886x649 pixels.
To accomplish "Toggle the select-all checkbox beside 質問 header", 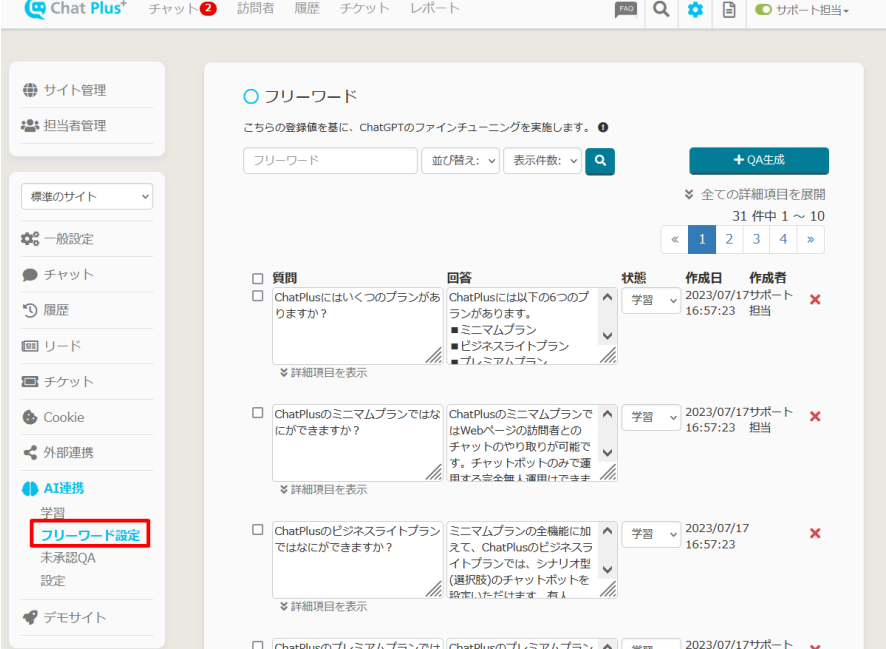I will (x=258, y=279).
